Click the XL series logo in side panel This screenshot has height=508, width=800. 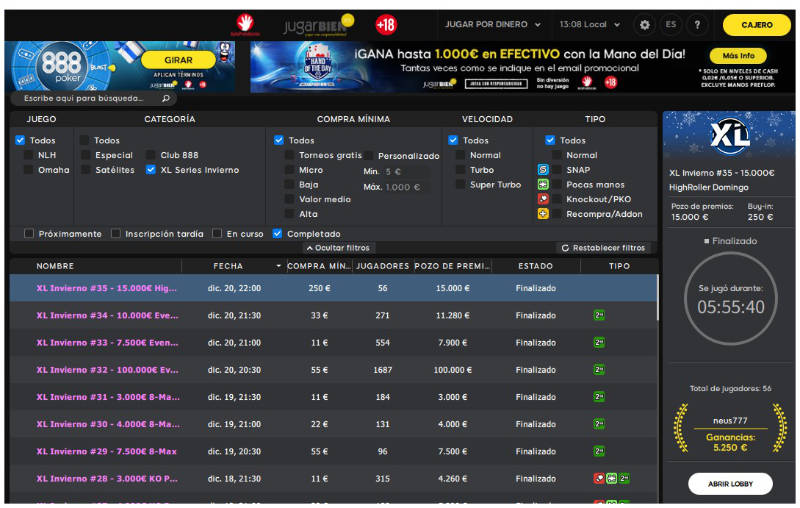tap(730, 136)
